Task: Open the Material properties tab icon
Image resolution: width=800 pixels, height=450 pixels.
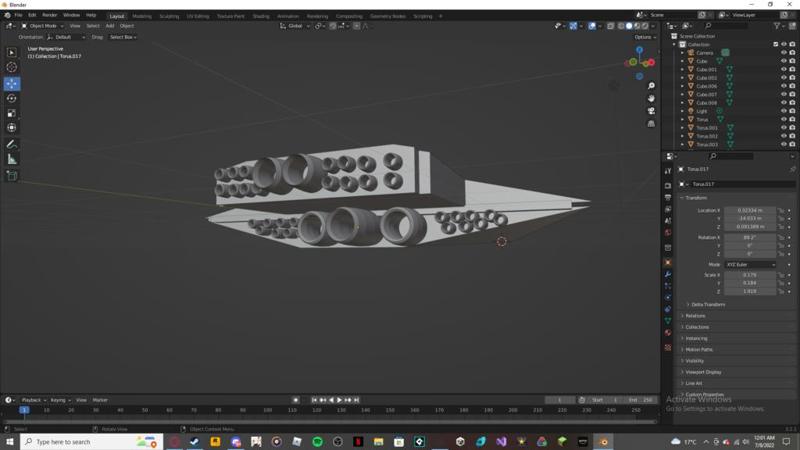Action: pos(668,333)
